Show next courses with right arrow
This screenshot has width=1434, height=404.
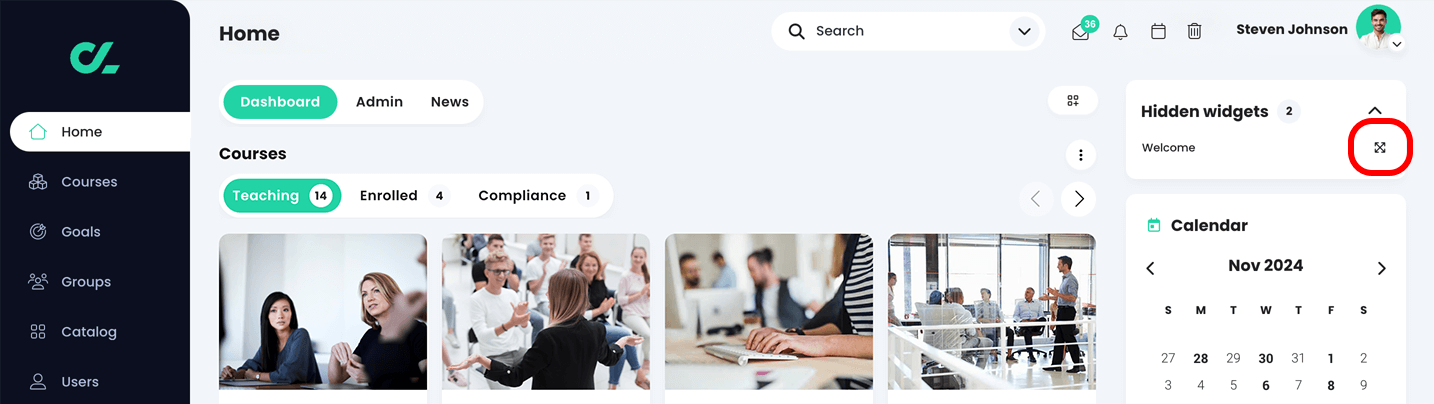[1079, 199]
